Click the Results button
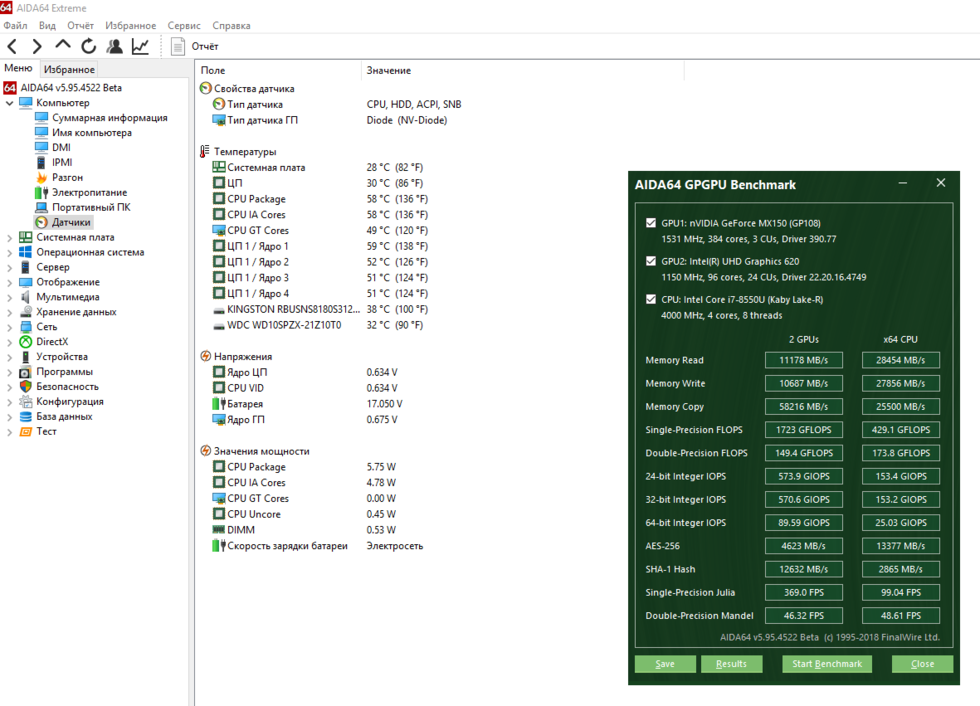This screenshot has height=706, width=980. 731,664
